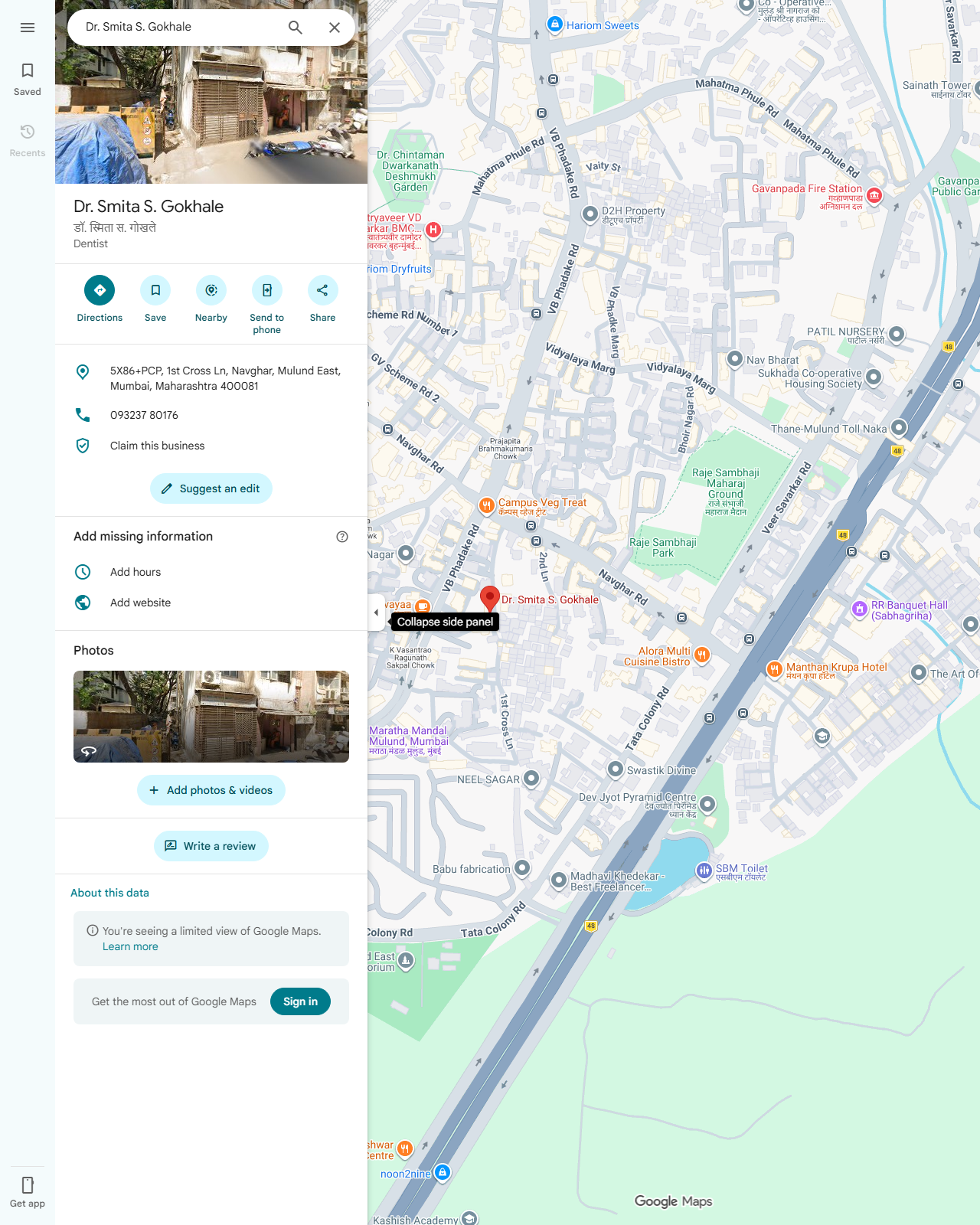Click Claim this business

pyautogui.click(x=211, y=446)
